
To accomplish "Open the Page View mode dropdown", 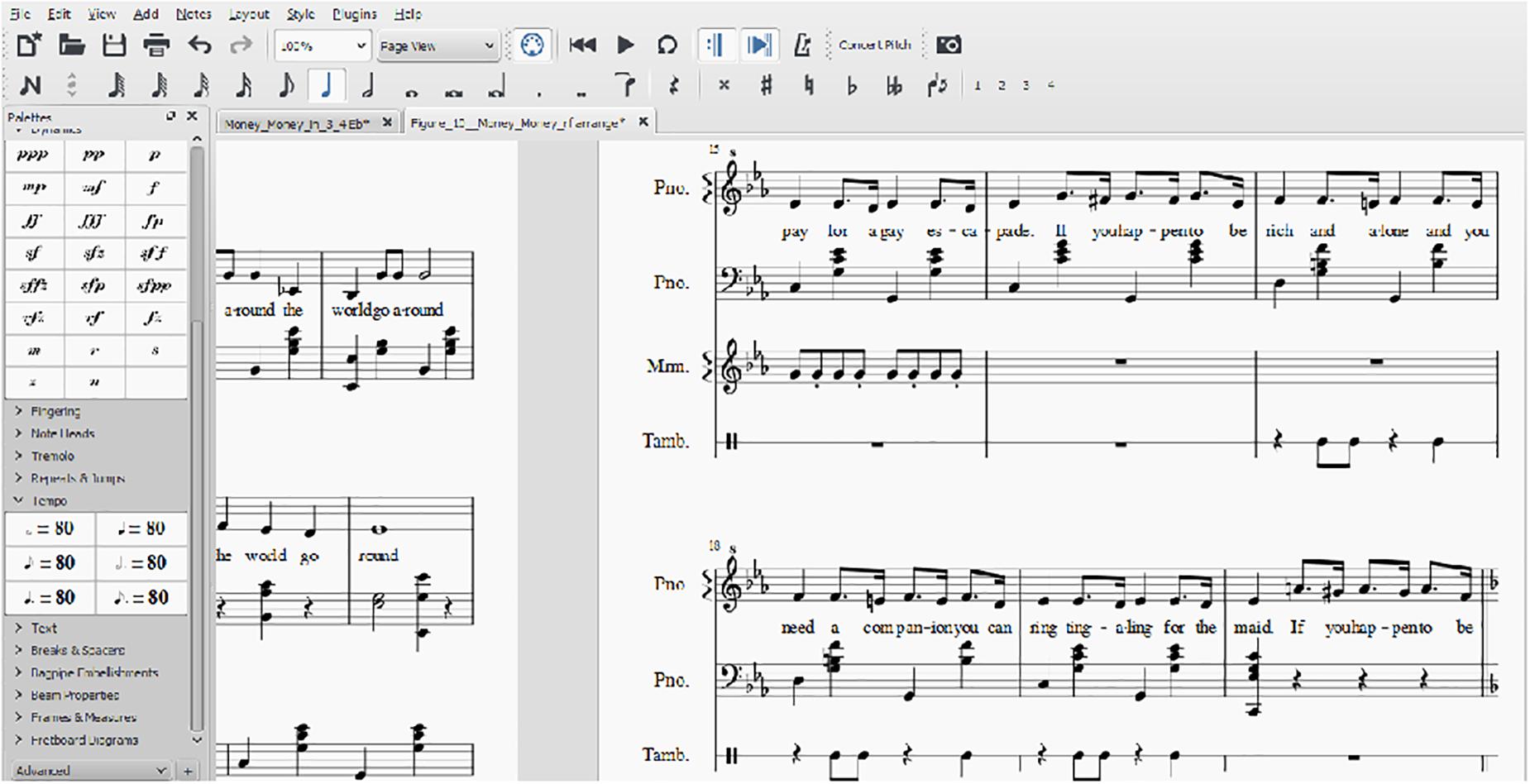I will 437,45.
